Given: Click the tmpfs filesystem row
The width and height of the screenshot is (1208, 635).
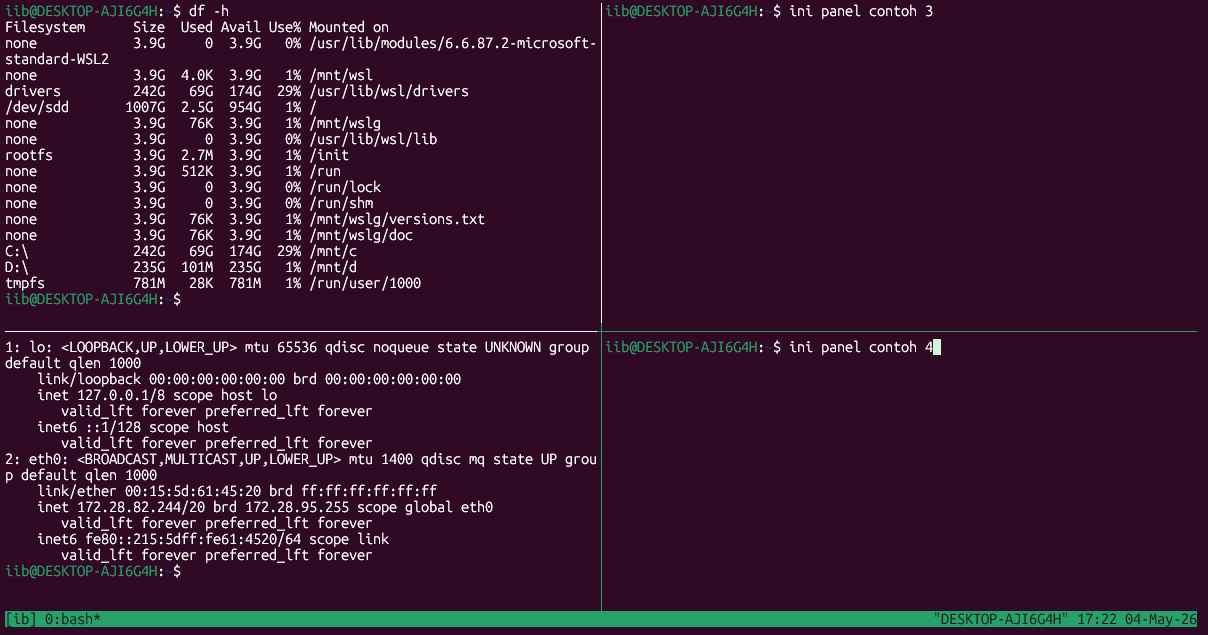Looking at the screenshot, I should pyautogui.click(x=213, y=283).
